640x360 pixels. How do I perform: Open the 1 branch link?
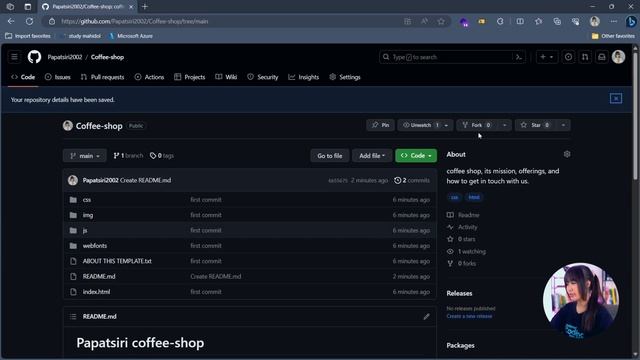point(128,156)
